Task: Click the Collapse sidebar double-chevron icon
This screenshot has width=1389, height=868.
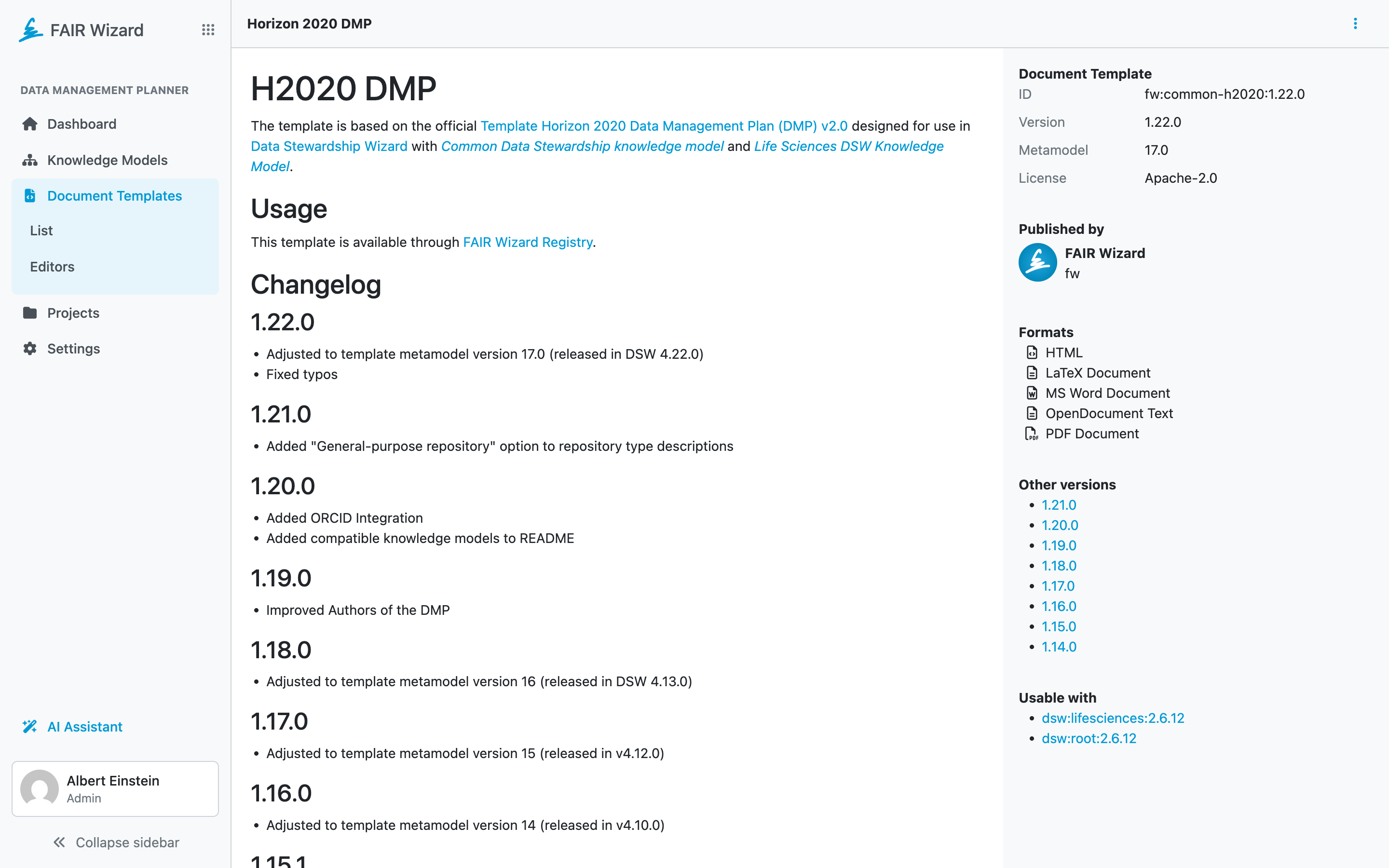Action: point(59,842)
